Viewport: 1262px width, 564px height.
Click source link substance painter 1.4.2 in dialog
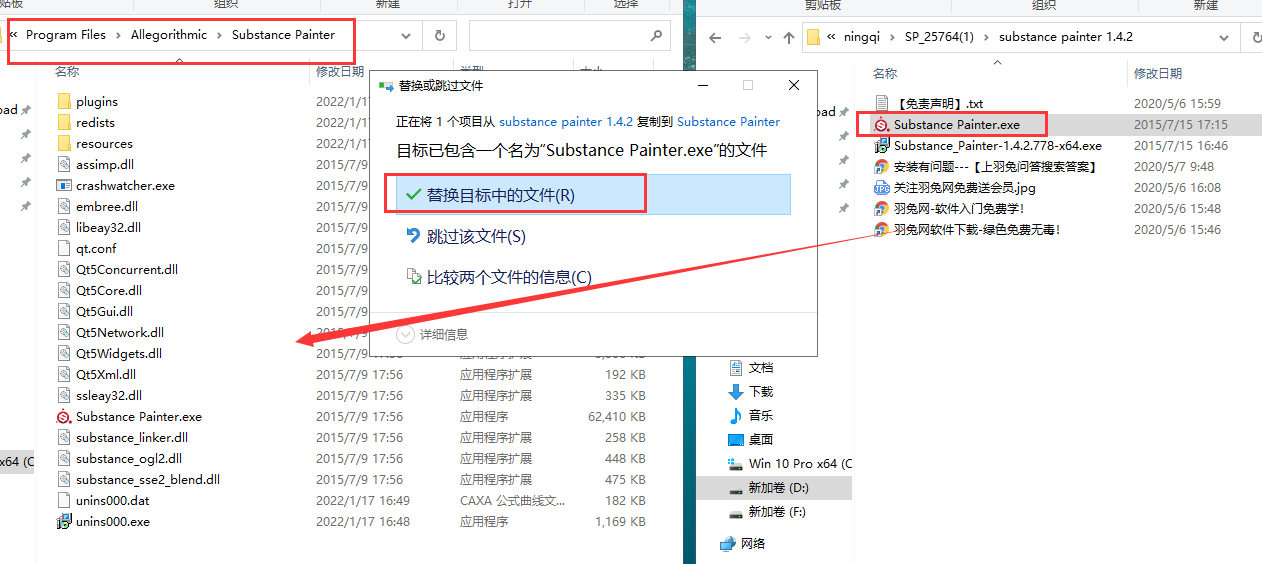(565, 121)
